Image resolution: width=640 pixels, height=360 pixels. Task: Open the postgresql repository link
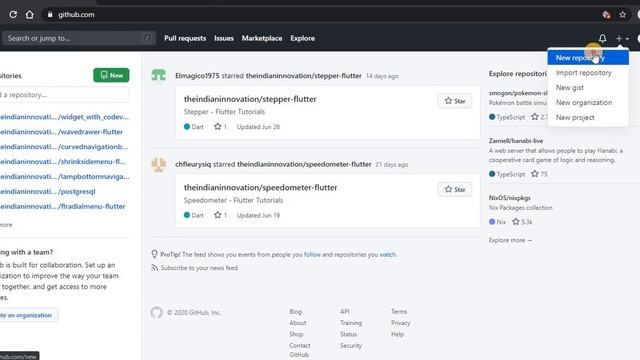point(47,191)
